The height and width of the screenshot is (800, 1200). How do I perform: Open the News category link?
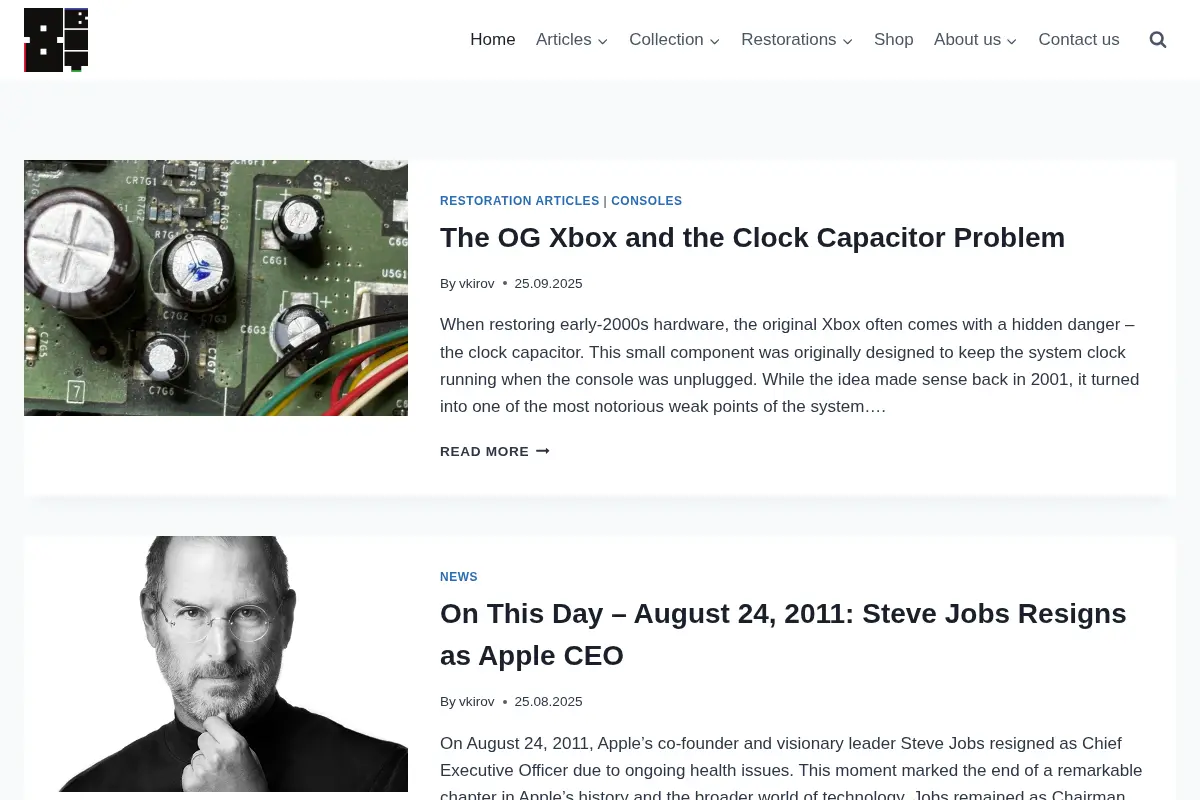[459, 577]
